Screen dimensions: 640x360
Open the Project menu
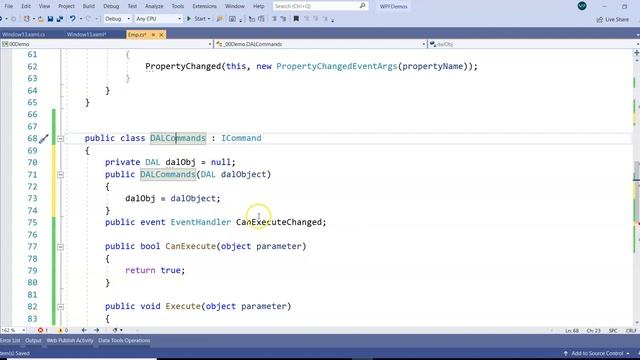pos(66,6)
